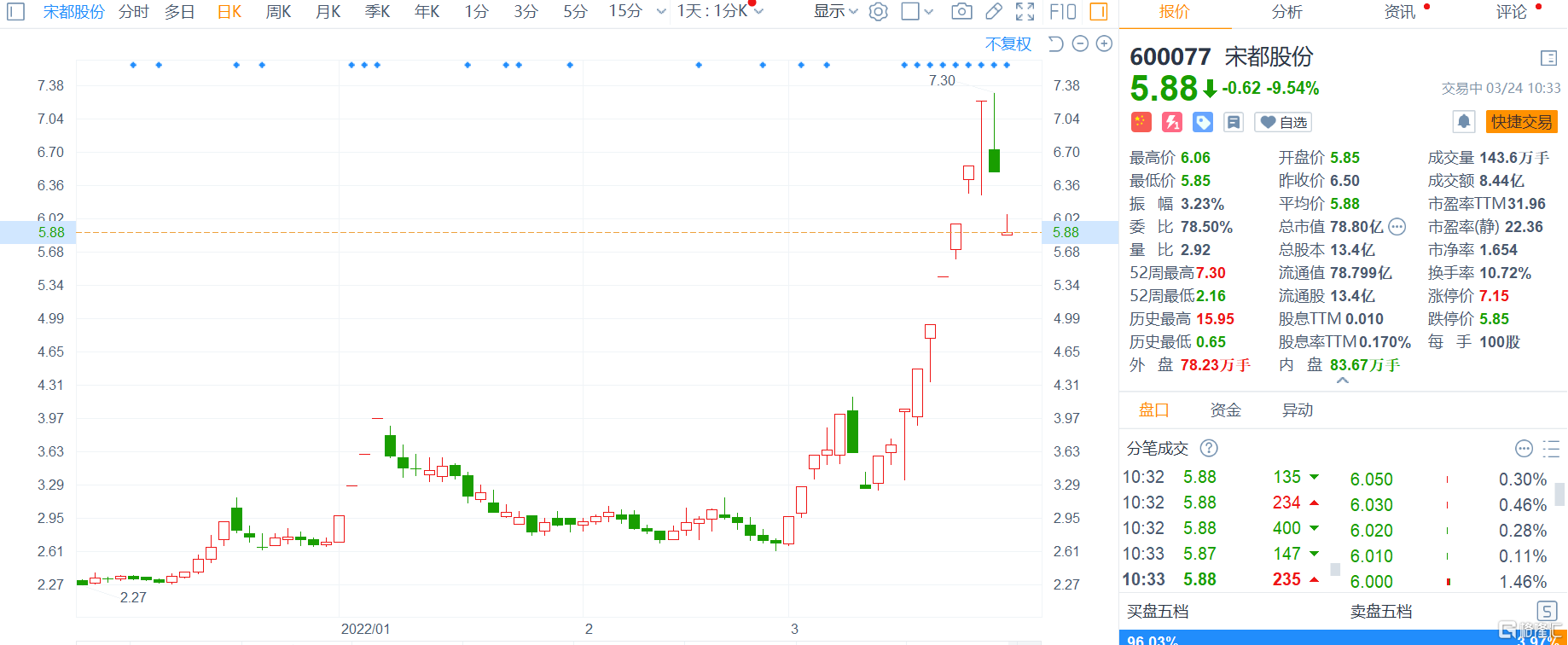Viewport: 1568px width, 645px height.
Task: Zoom out the K-line chart
Action: (1080, 44)
